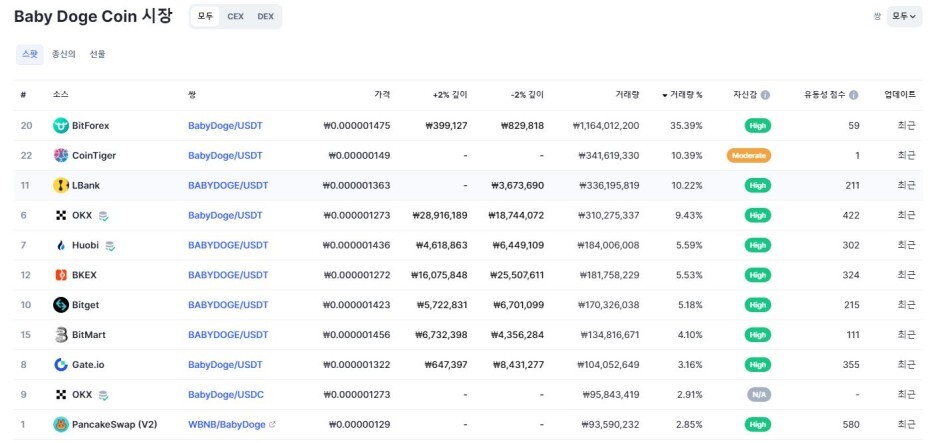This screenshot has width=936, height=443.
Task: Click external link icon beside WBNB/BabyDoge
Action: [x=273, y=424]
